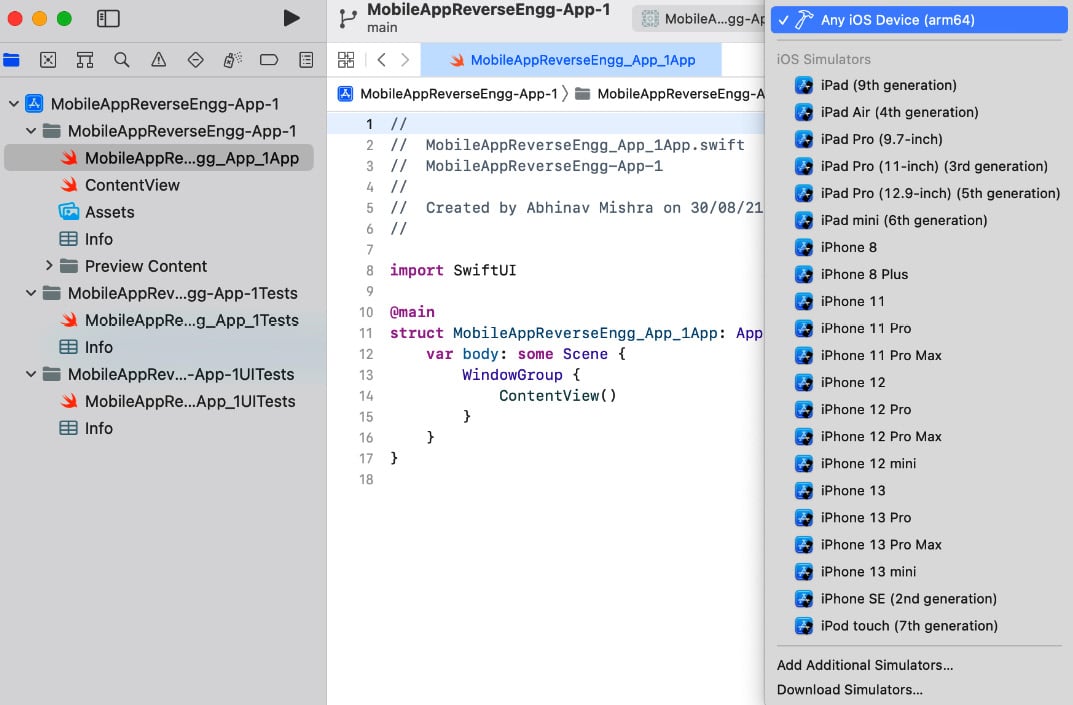Choose iPad Pro (11-inch) (3rd generation)

[x=919, y=166]
